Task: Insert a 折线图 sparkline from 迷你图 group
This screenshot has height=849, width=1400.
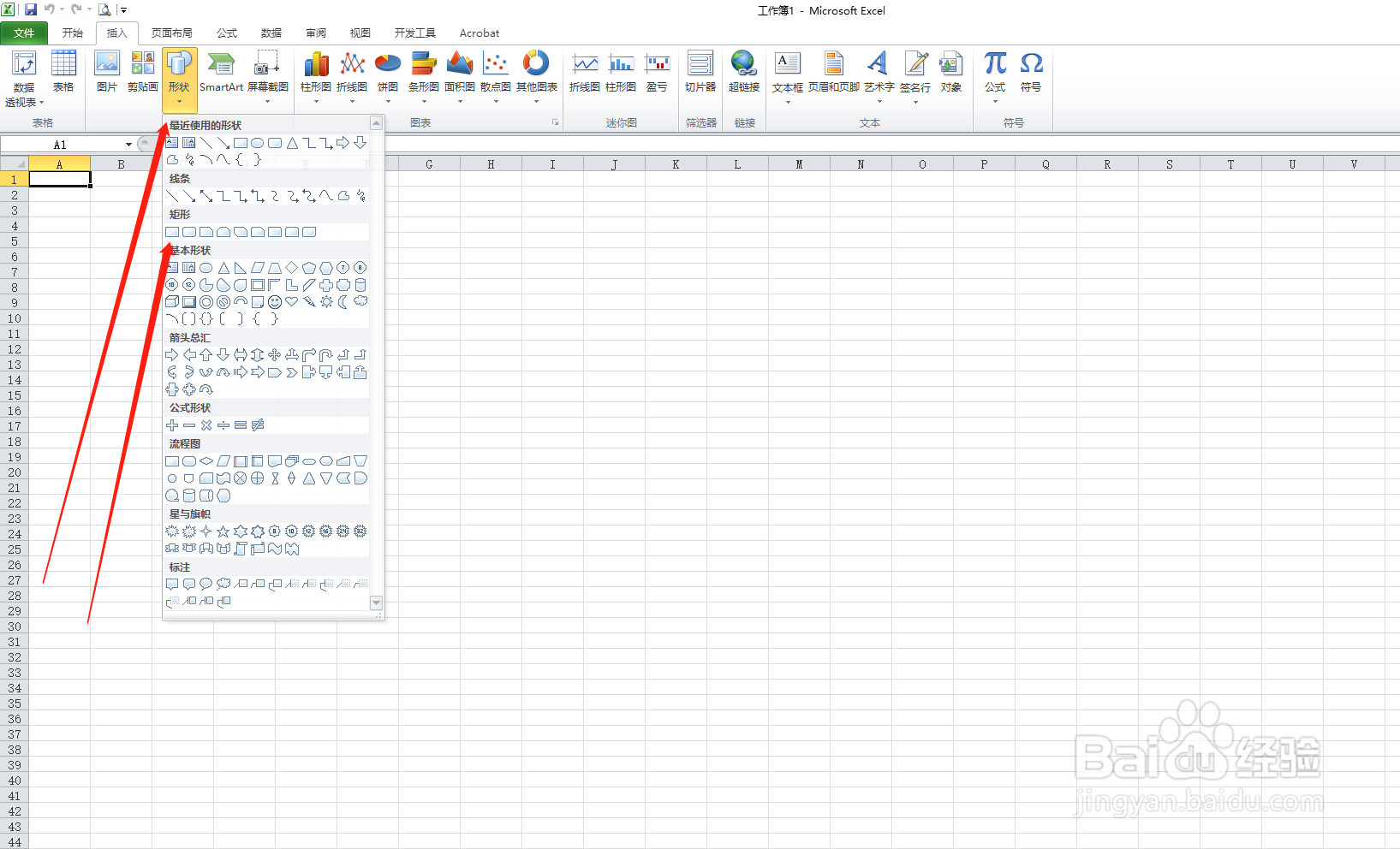Action: 585,72
